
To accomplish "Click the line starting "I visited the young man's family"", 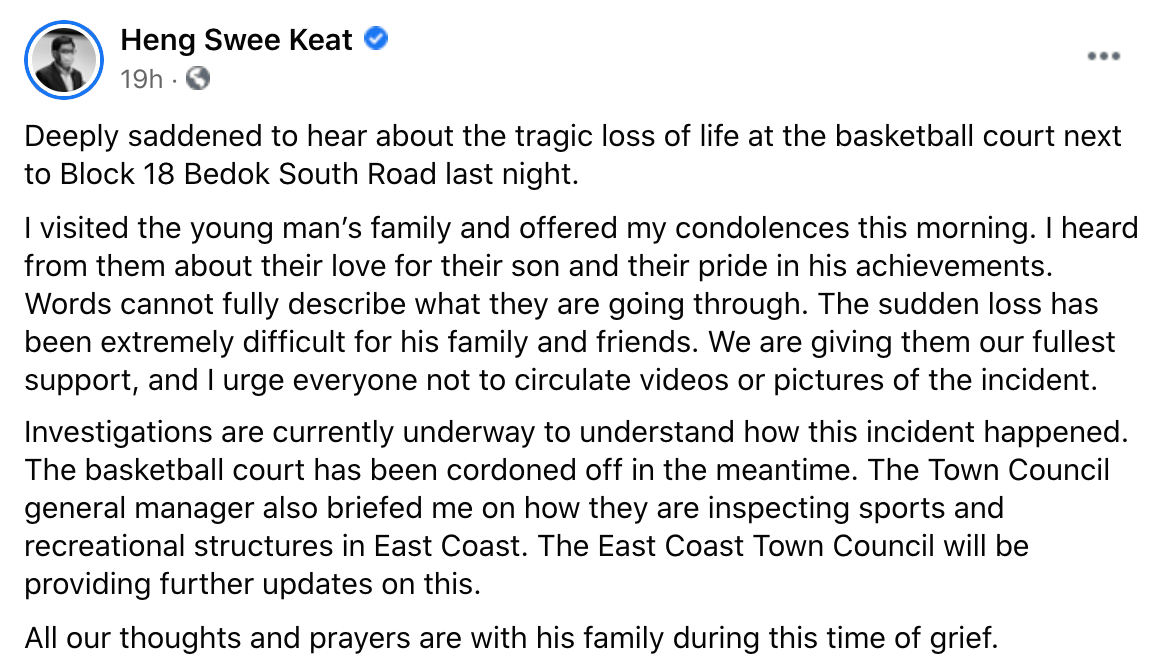I will tap(580, 228).
